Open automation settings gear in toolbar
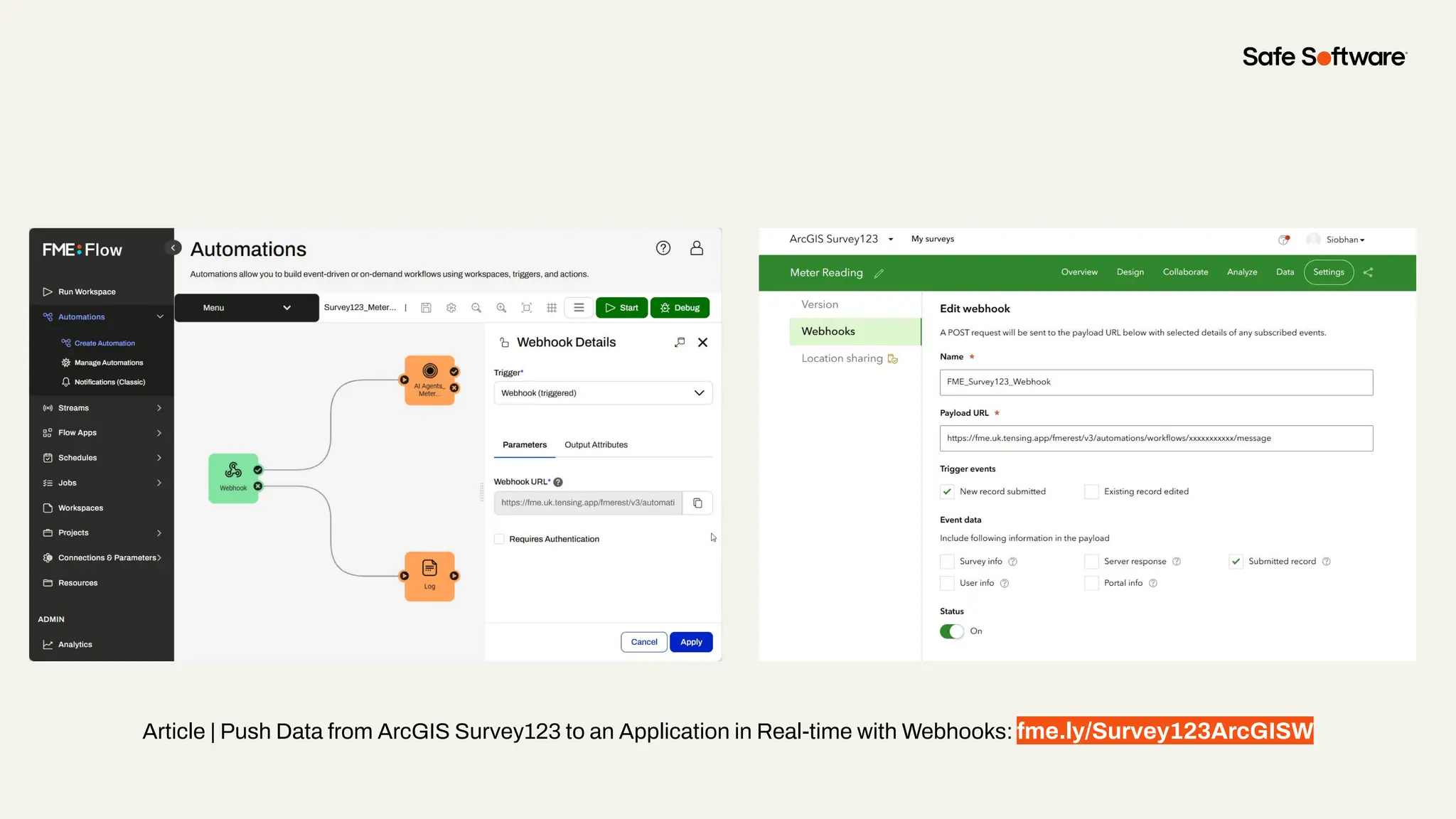This screenshot has height=819, width=1456. point(451,308)
